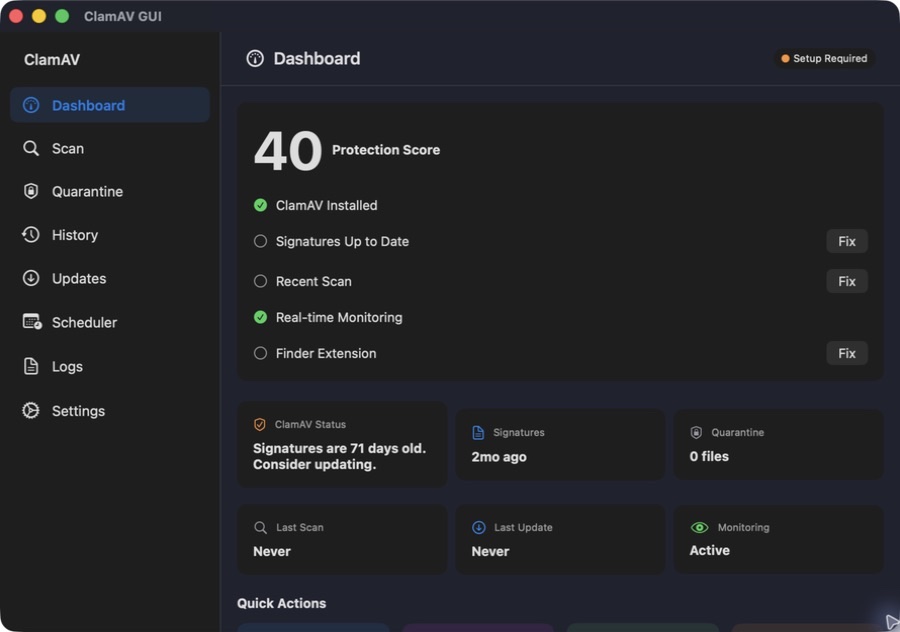Click the '2mo ago' signatures value
The height and width of the screenshot is (632, 900).
coord(499,457)
